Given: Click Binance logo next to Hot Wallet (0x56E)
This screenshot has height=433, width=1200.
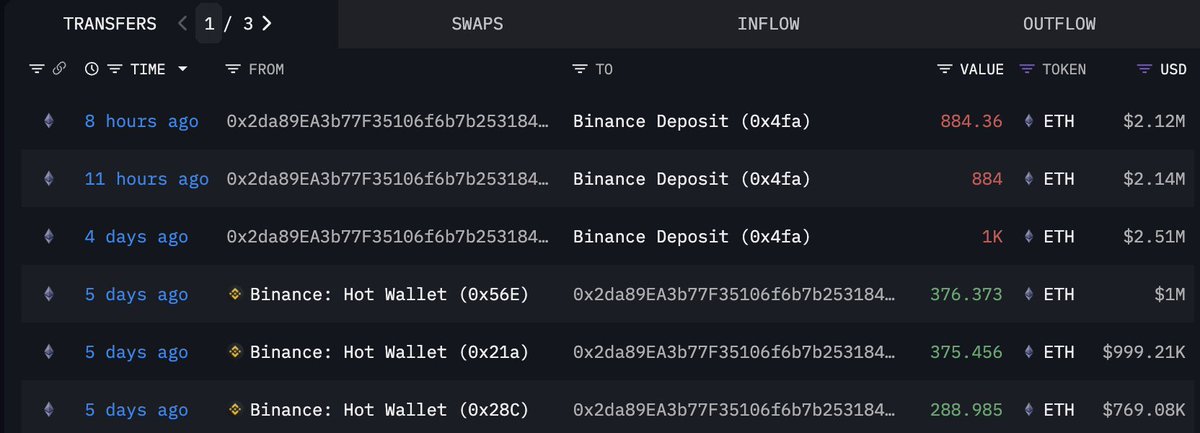Looking at the screenshot, I should click(x=236, y=294).
